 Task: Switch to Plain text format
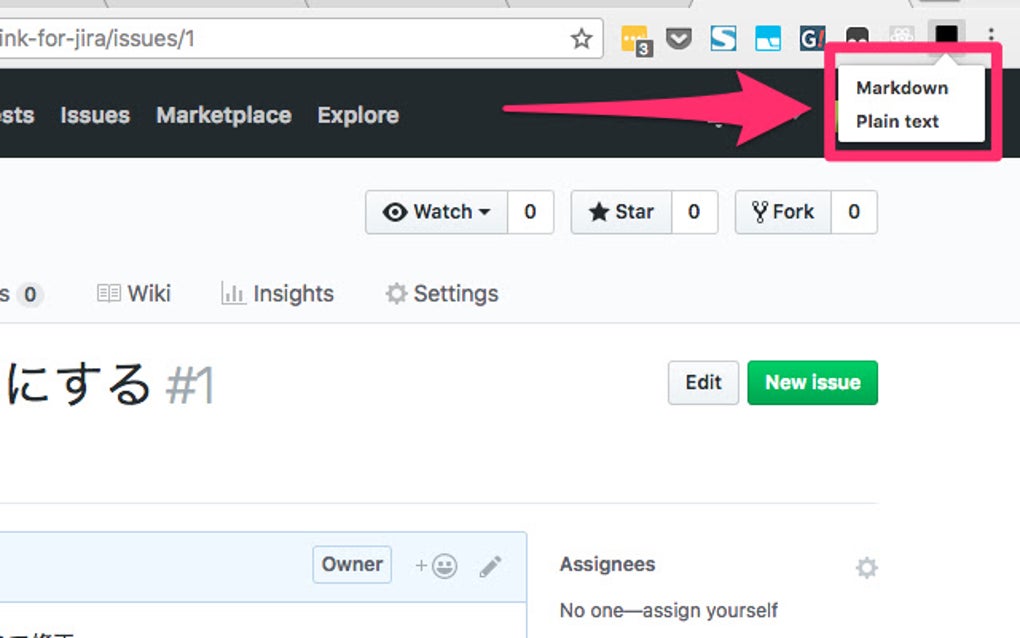coord(898,121)
